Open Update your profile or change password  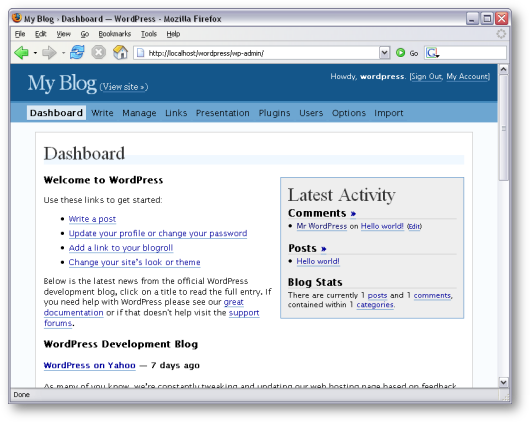(x=158, y=234)
